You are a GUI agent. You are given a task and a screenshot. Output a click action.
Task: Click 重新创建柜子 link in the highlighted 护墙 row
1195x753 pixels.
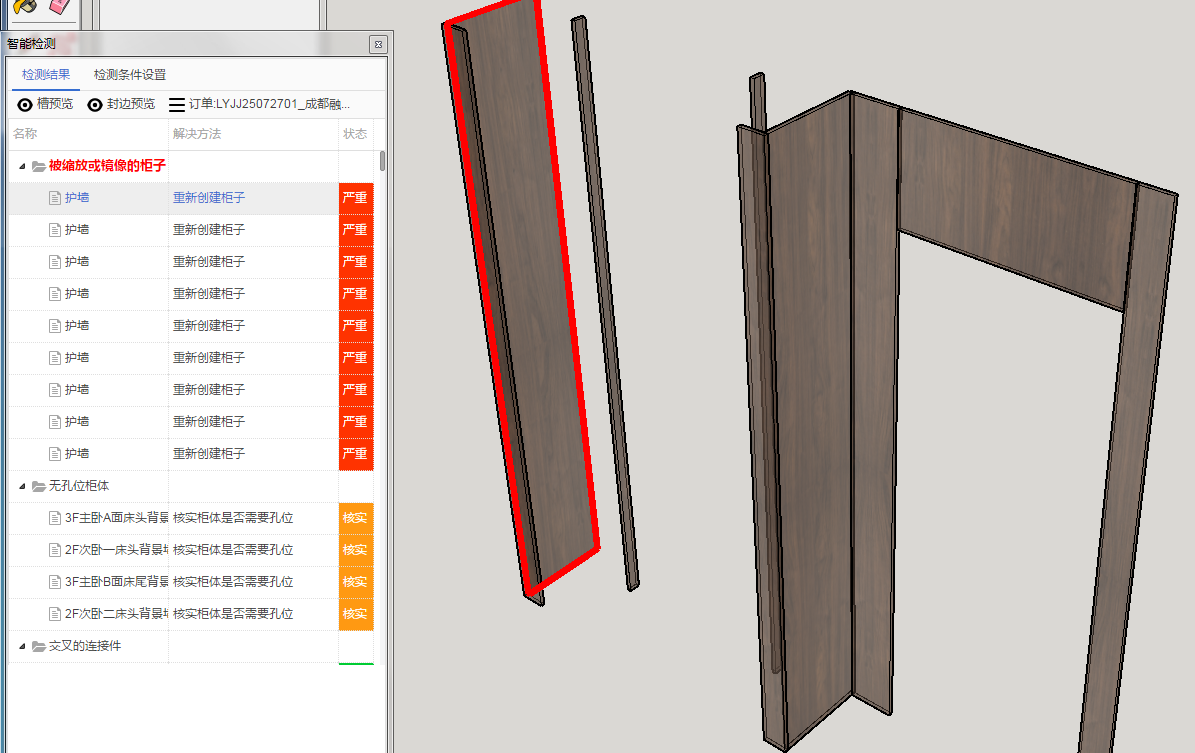tap(209, 198)
